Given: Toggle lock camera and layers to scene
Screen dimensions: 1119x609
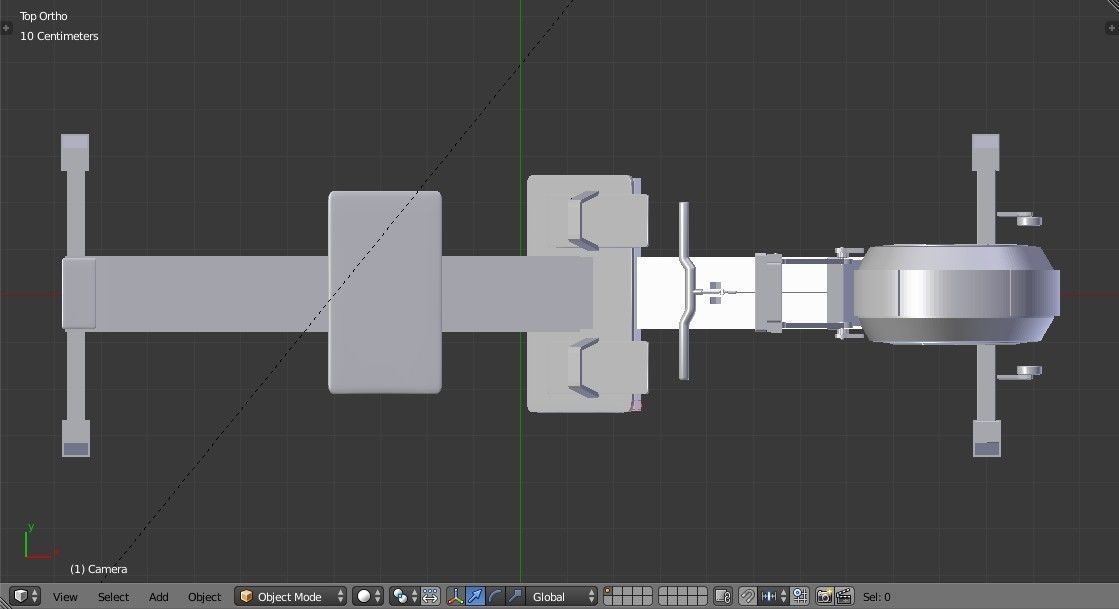Looking at the screenshot, I should tap(723, 596).
